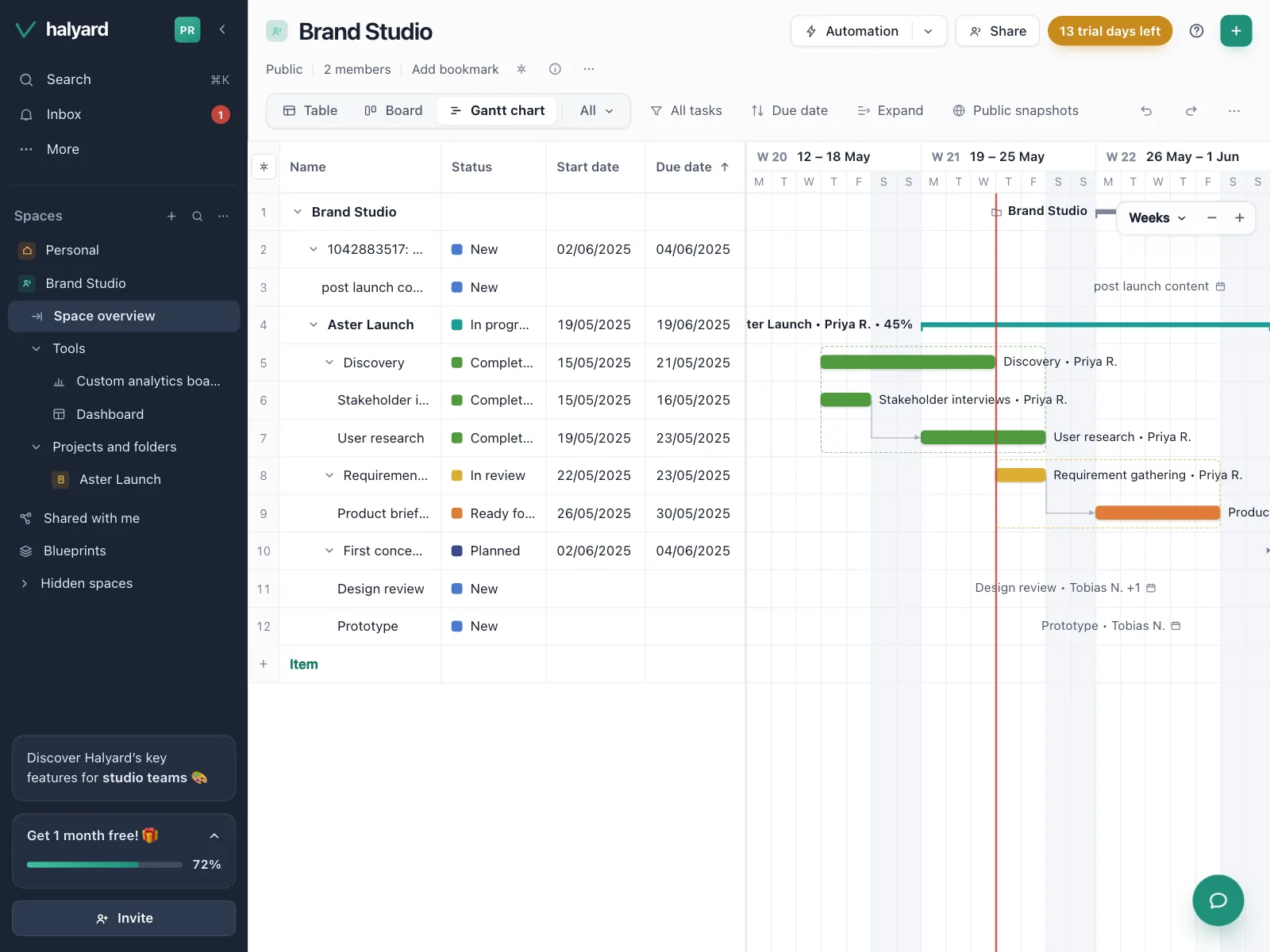Zoom in the Gantt timeline
The width and height of the screenshot is (1270, 952).
(x=1240, y=218)
